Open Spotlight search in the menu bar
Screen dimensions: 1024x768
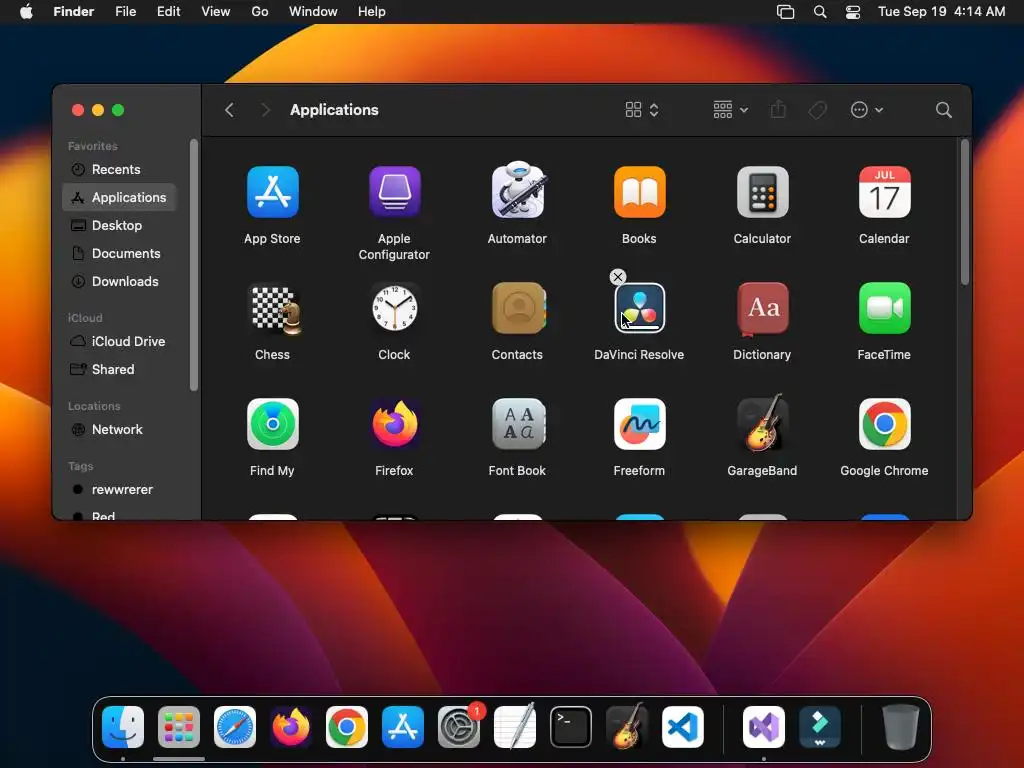[x=820, y=12]
